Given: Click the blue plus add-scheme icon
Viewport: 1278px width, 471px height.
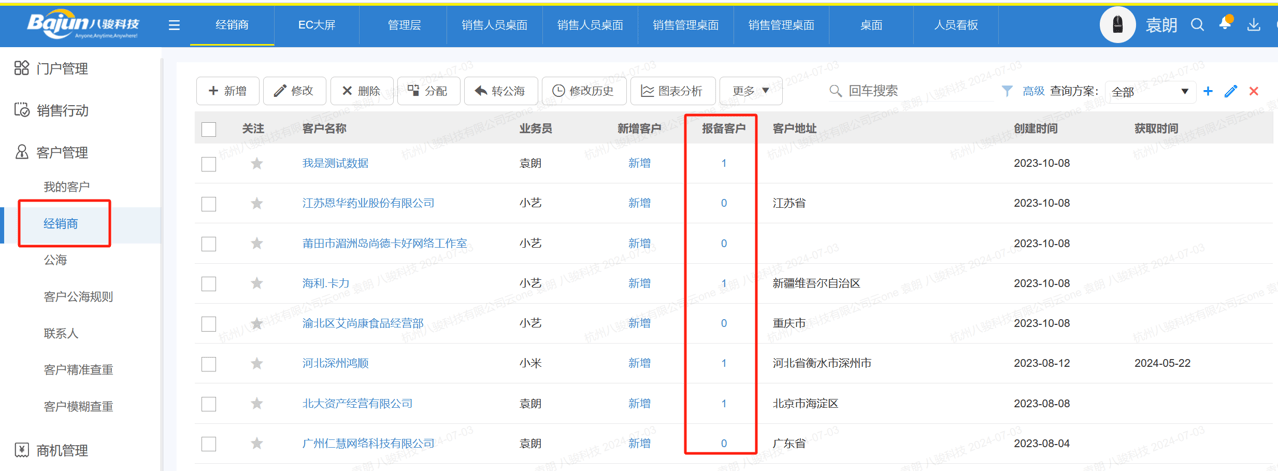Looking at the screenshot, I should [x=1208, y=91].
